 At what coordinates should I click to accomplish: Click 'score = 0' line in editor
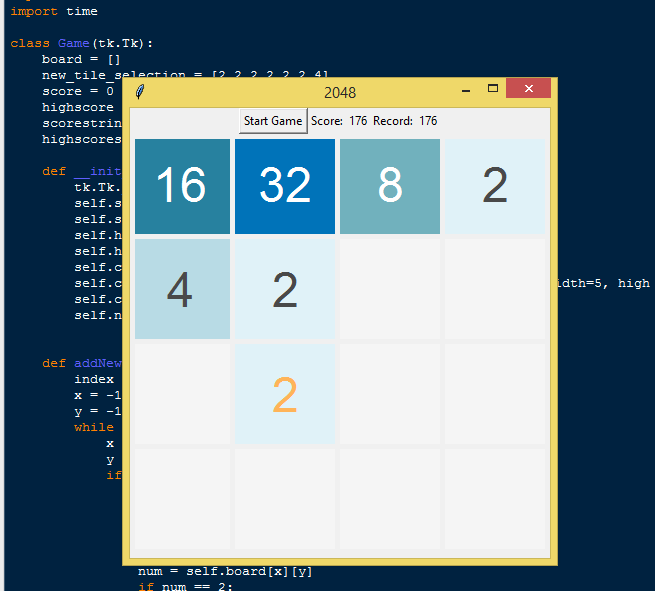[78, 91]
